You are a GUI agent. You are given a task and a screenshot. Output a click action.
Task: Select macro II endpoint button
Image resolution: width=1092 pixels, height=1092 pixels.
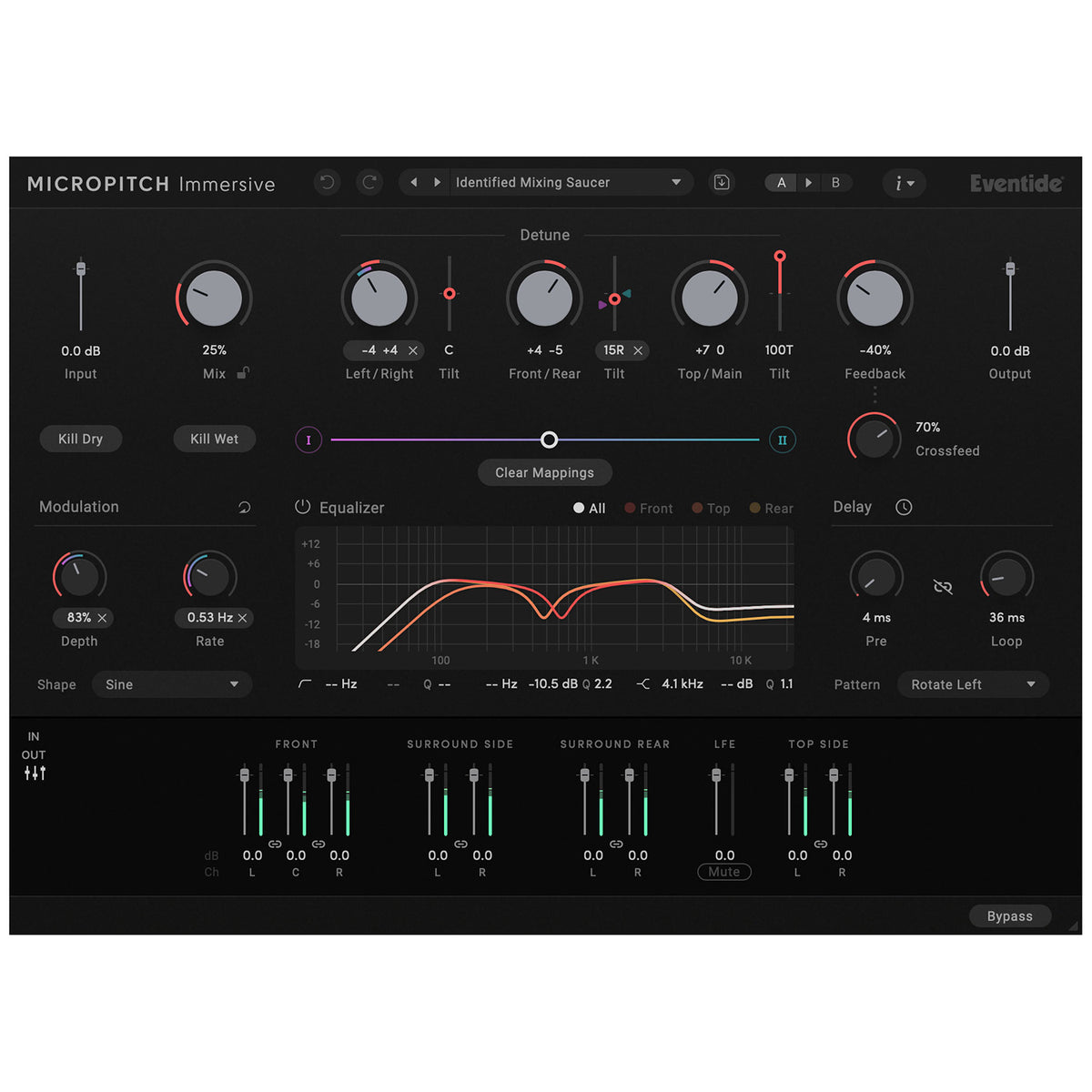[x=782, y=440]
